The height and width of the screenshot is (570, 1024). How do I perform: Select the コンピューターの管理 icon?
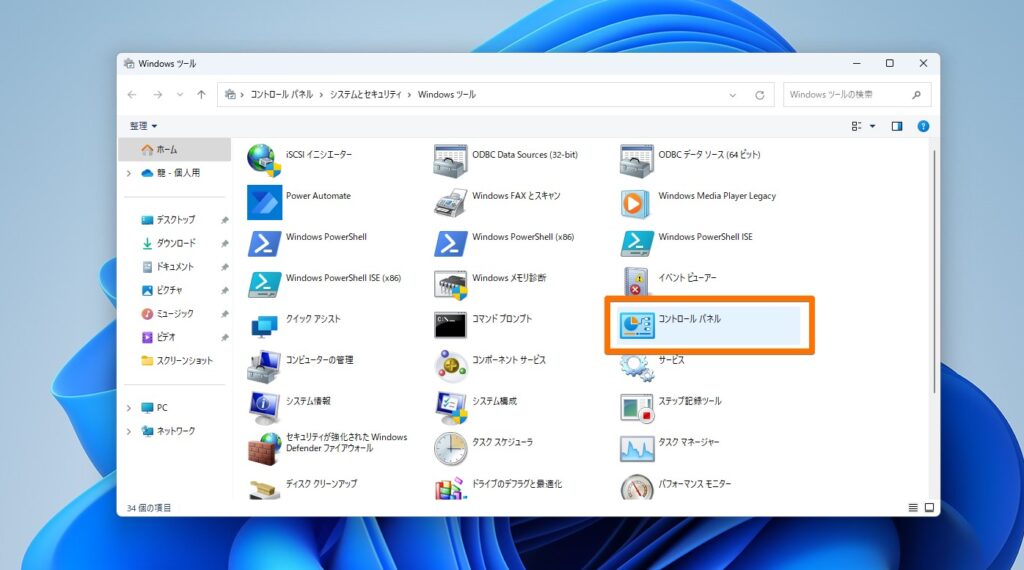[264, 367]
